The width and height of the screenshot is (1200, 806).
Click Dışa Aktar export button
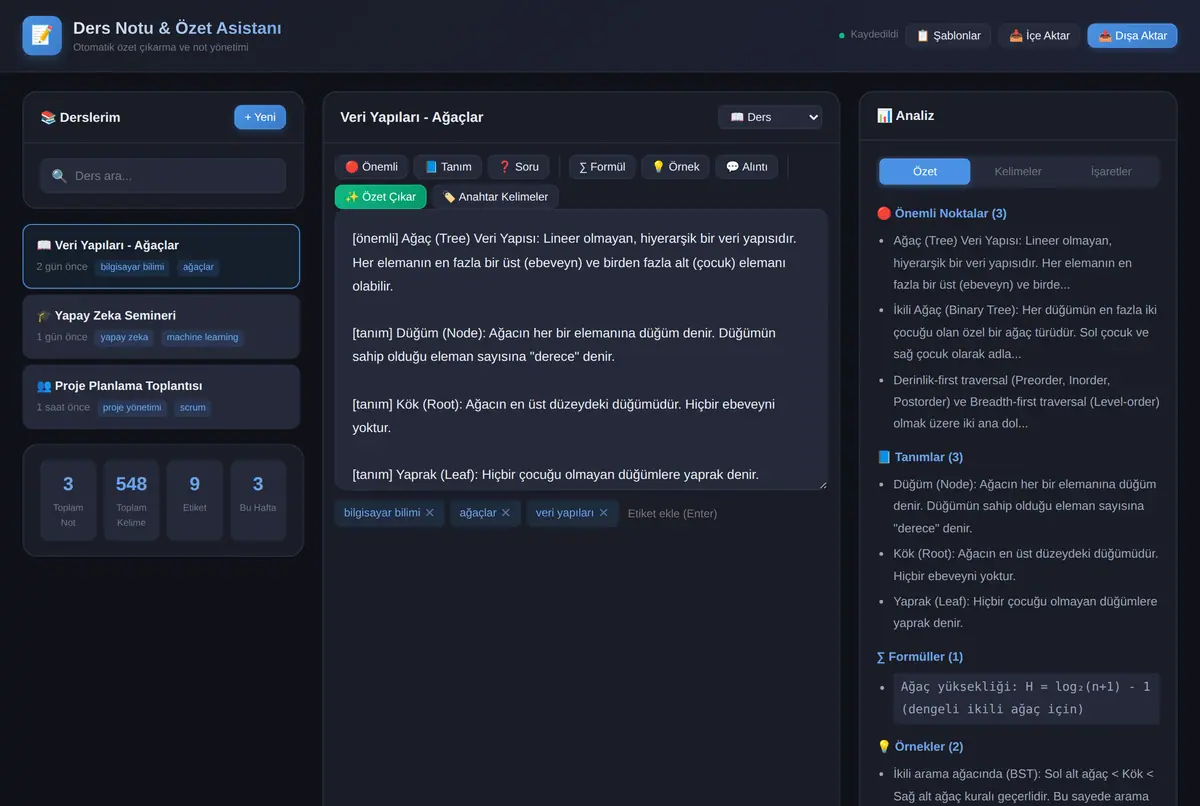pos(1132,36)
